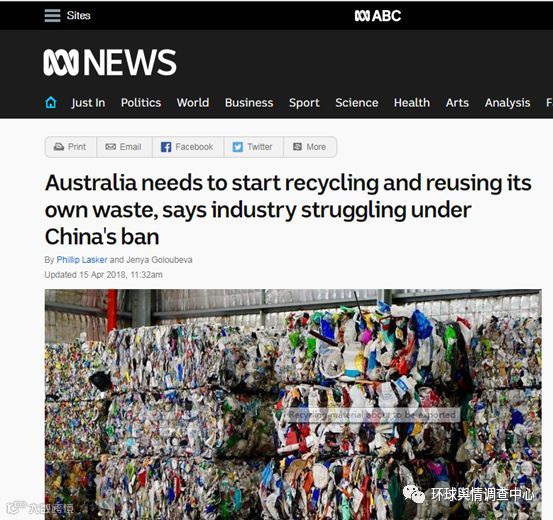Open the Just In section
The image size is (553, 520).
(x=88, y=103)
